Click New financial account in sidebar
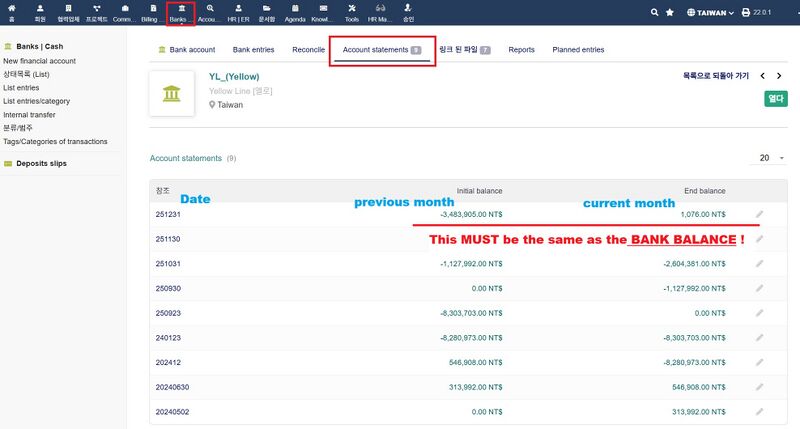Screen dimensions: 800x429 click(x=39, y=61)
